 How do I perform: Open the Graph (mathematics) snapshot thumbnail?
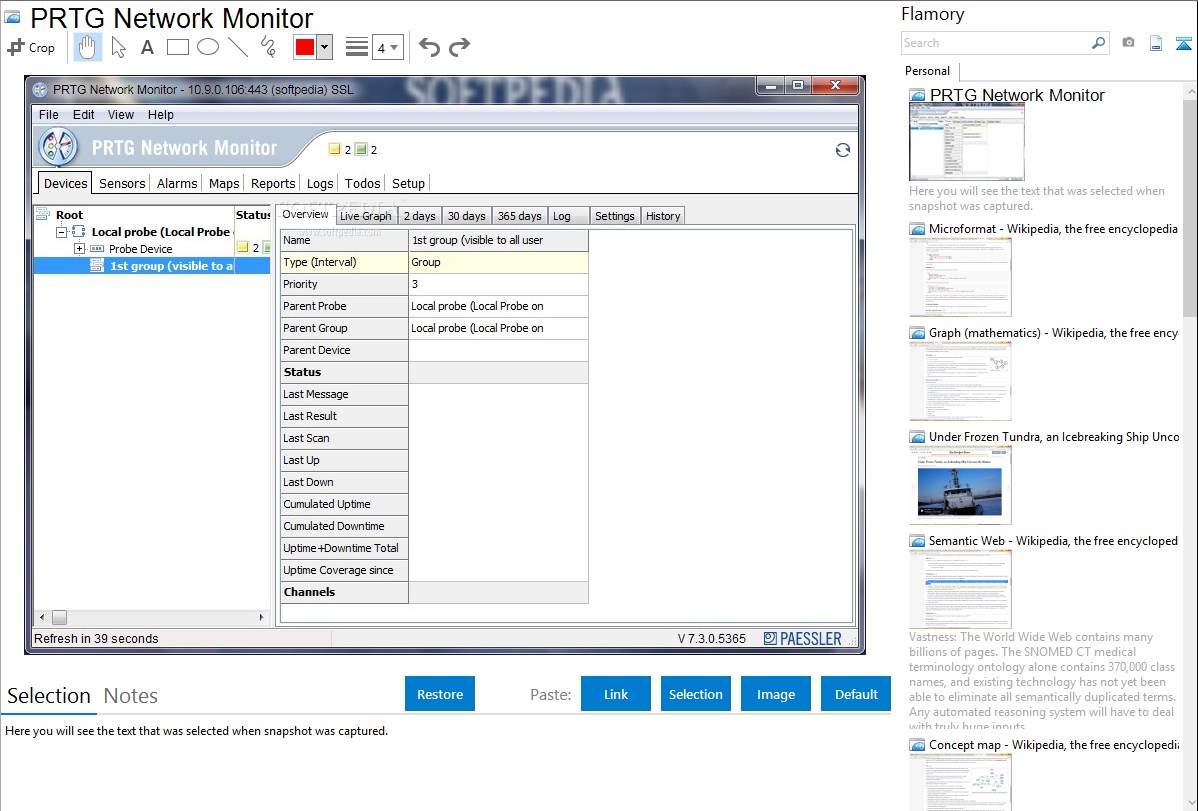[960, 381]
